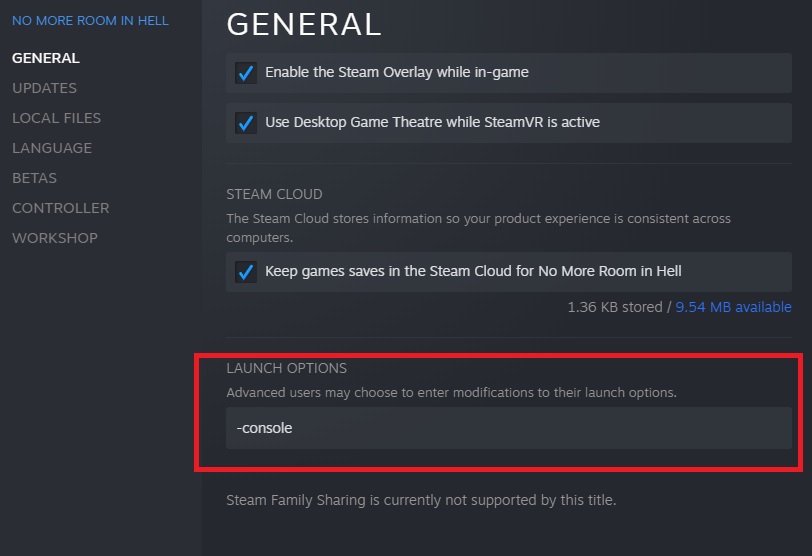This screenshot has height=556, width=812.
Task: Select the GENERAL settings tab
Action: click(46, 58)
